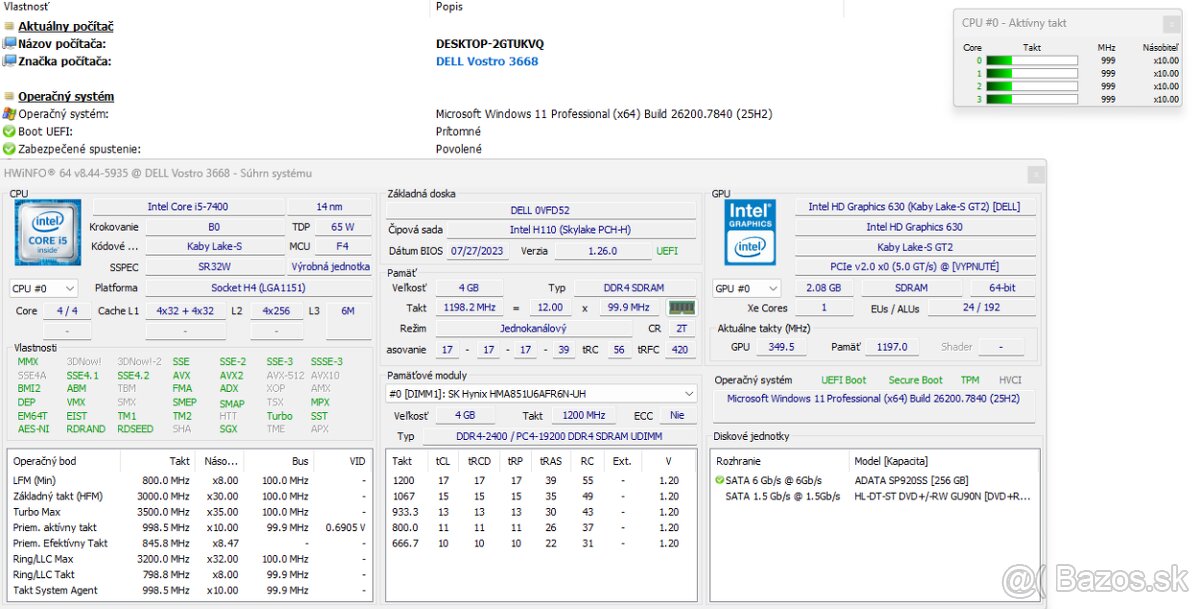Click the ECC Nie status field
1200x609 pixels.
click(676, 414)
